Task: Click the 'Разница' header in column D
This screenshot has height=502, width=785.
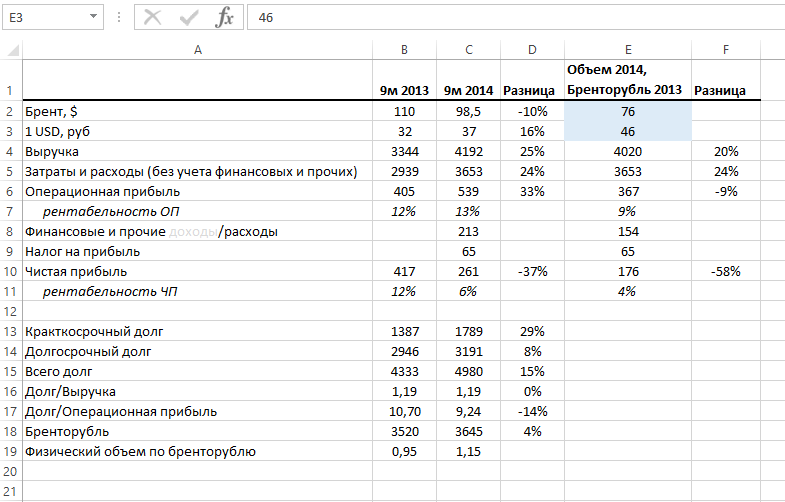Action: tap(532, 80)
